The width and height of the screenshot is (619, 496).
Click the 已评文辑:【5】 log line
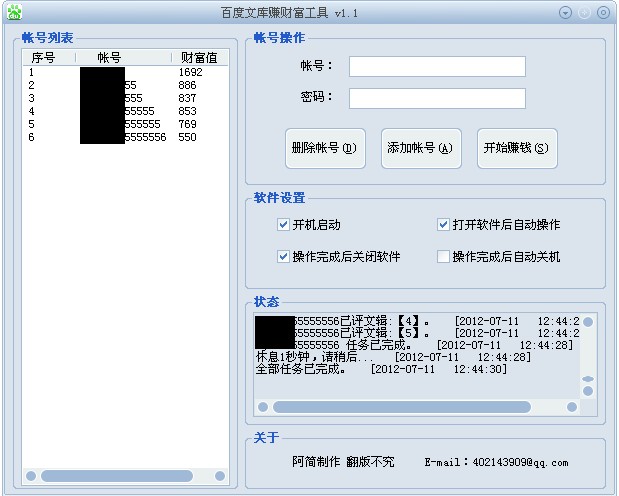tap(417, 333)
